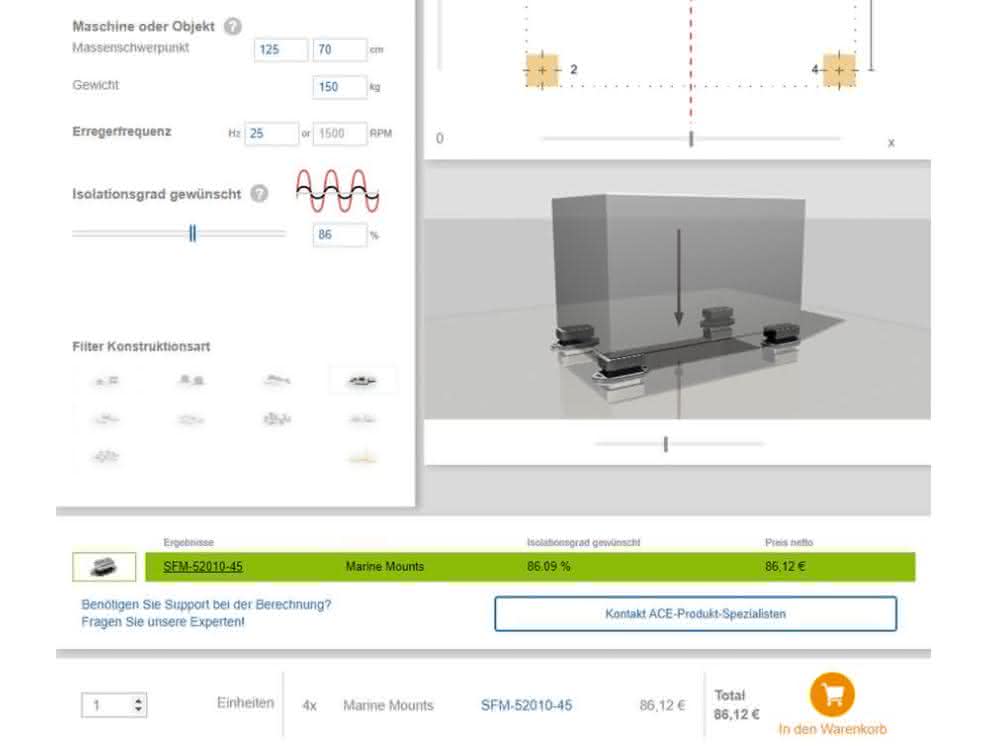Viewport: 1000px width, 750px height.
Task: Decrease Einheiten quantity with down arrow
Action: click(138, 709)
